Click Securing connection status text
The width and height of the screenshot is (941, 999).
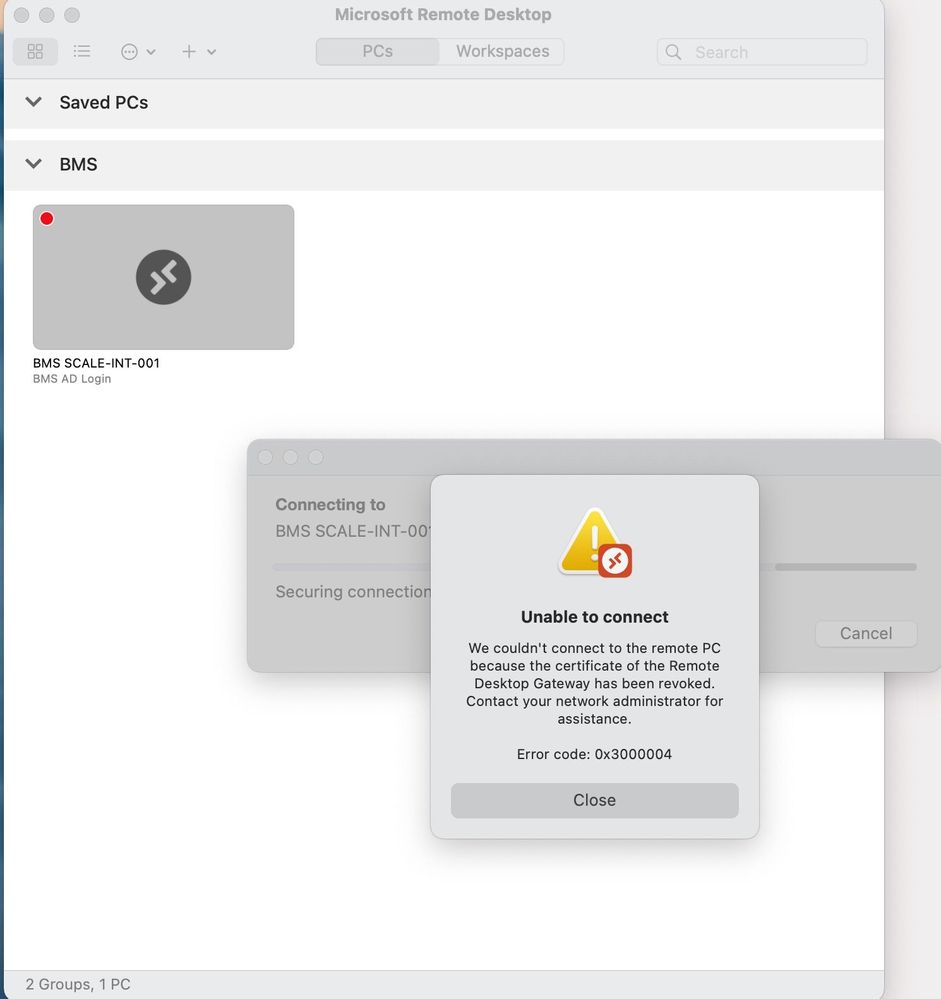(x=353, y=592)
